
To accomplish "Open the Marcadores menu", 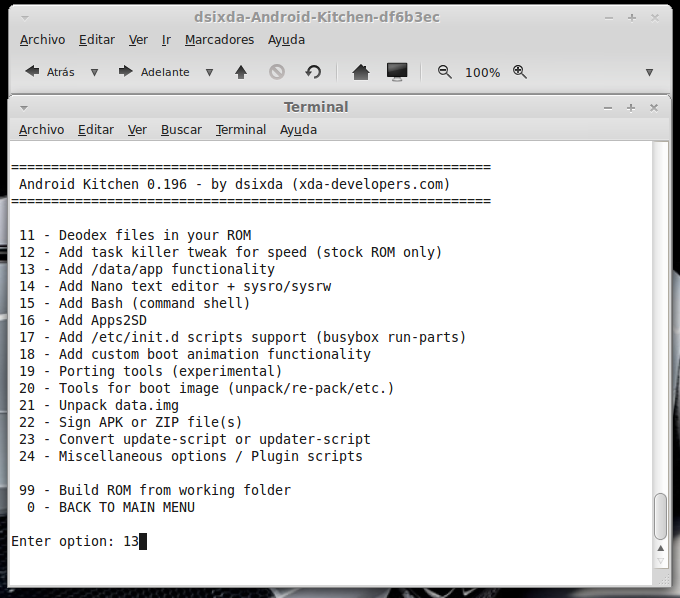I will coord(219,40).
